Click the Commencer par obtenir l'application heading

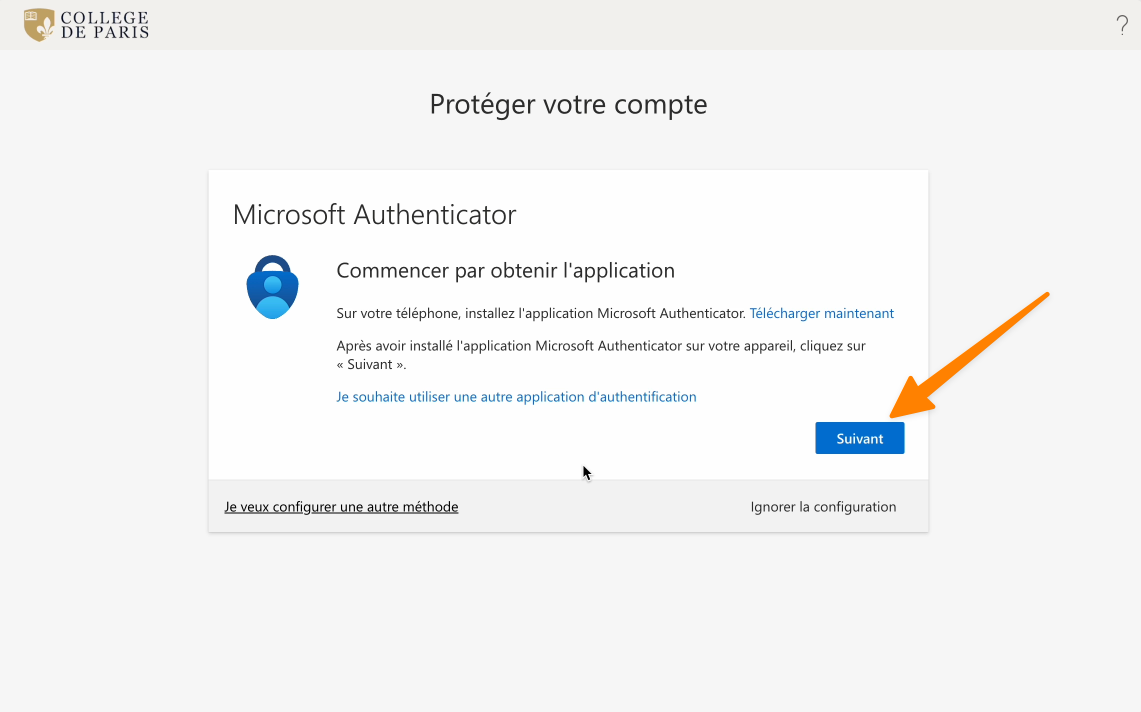(505, 270)
